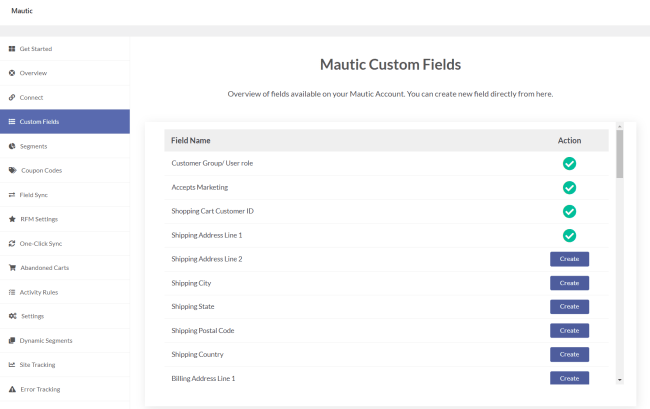Create the Billing Address Line 1 field

pyautogui.click(x=569, y=378)
